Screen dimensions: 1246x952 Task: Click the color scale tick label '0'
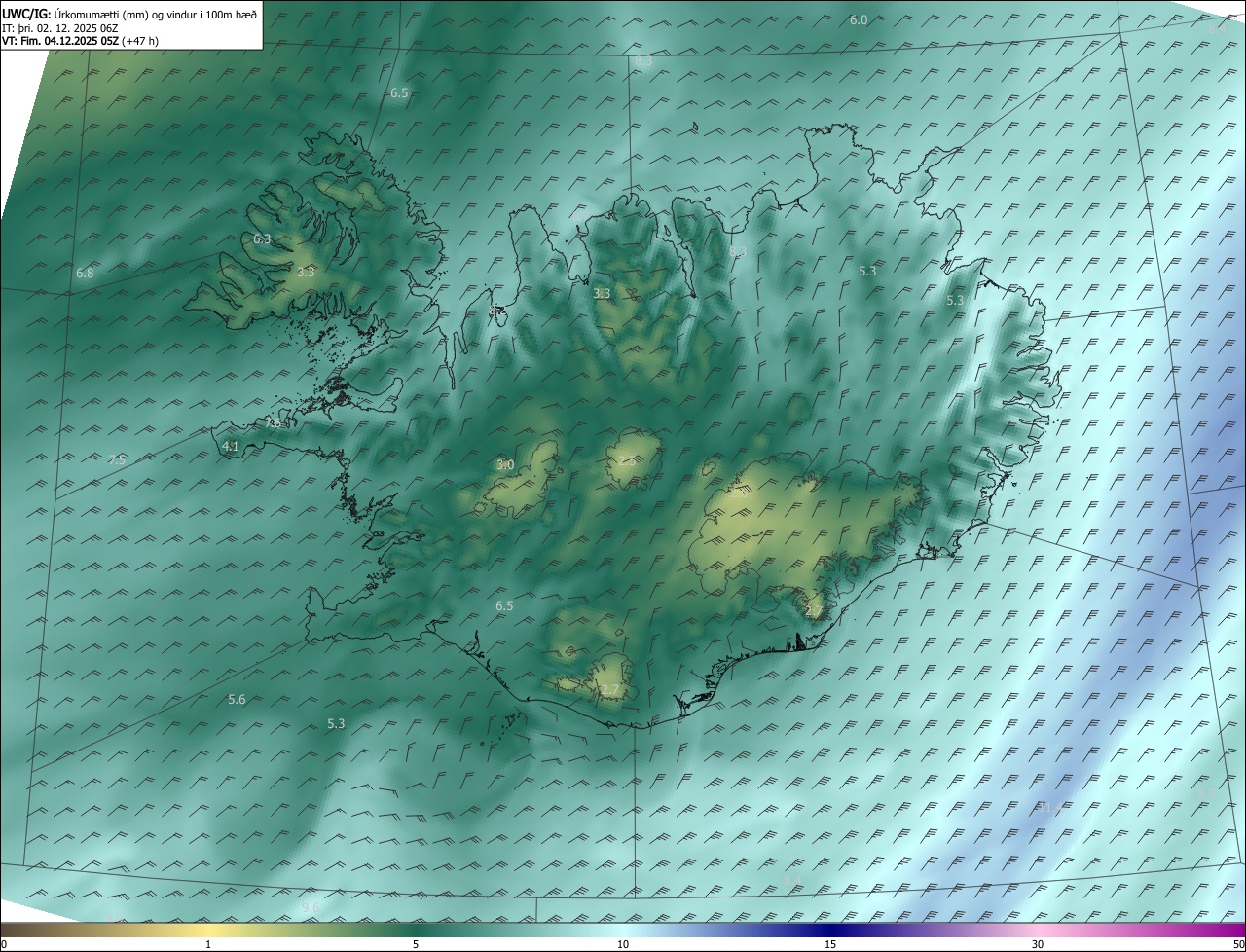4,945
